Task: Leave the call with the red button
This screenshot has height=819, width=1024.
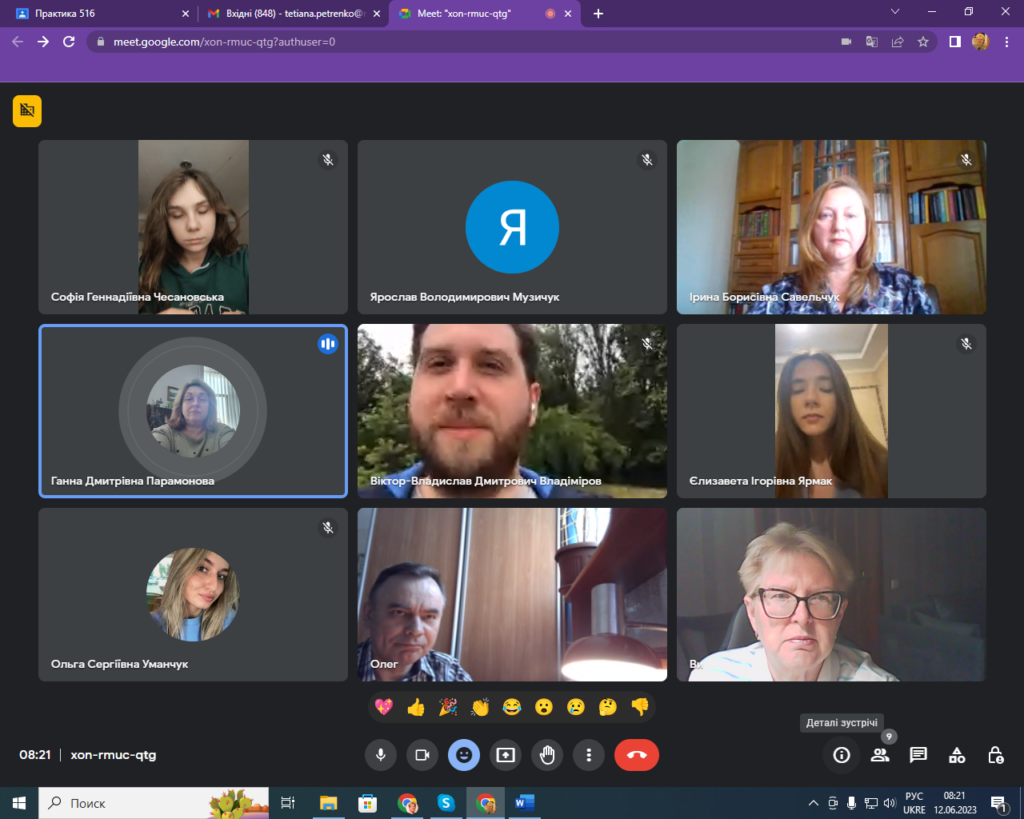Action: coord(636,755)
